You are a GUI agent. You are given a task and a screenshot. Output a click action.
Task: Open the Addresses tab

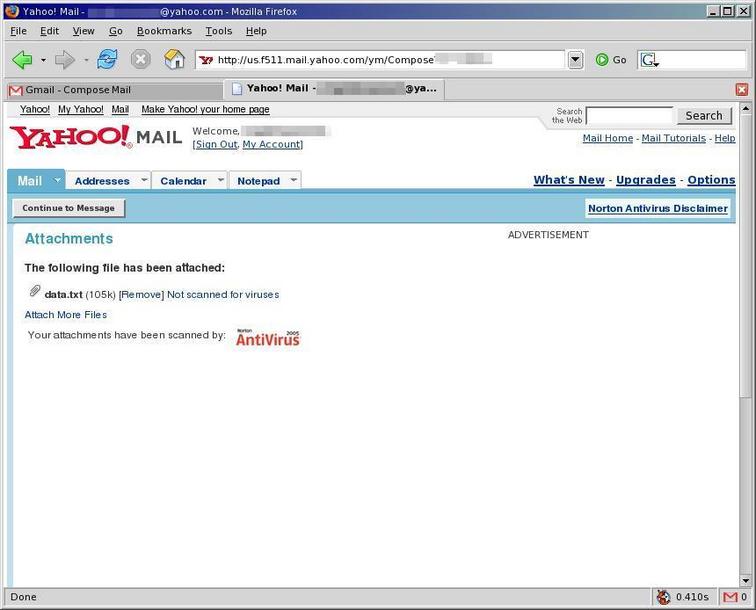[102, 181]
